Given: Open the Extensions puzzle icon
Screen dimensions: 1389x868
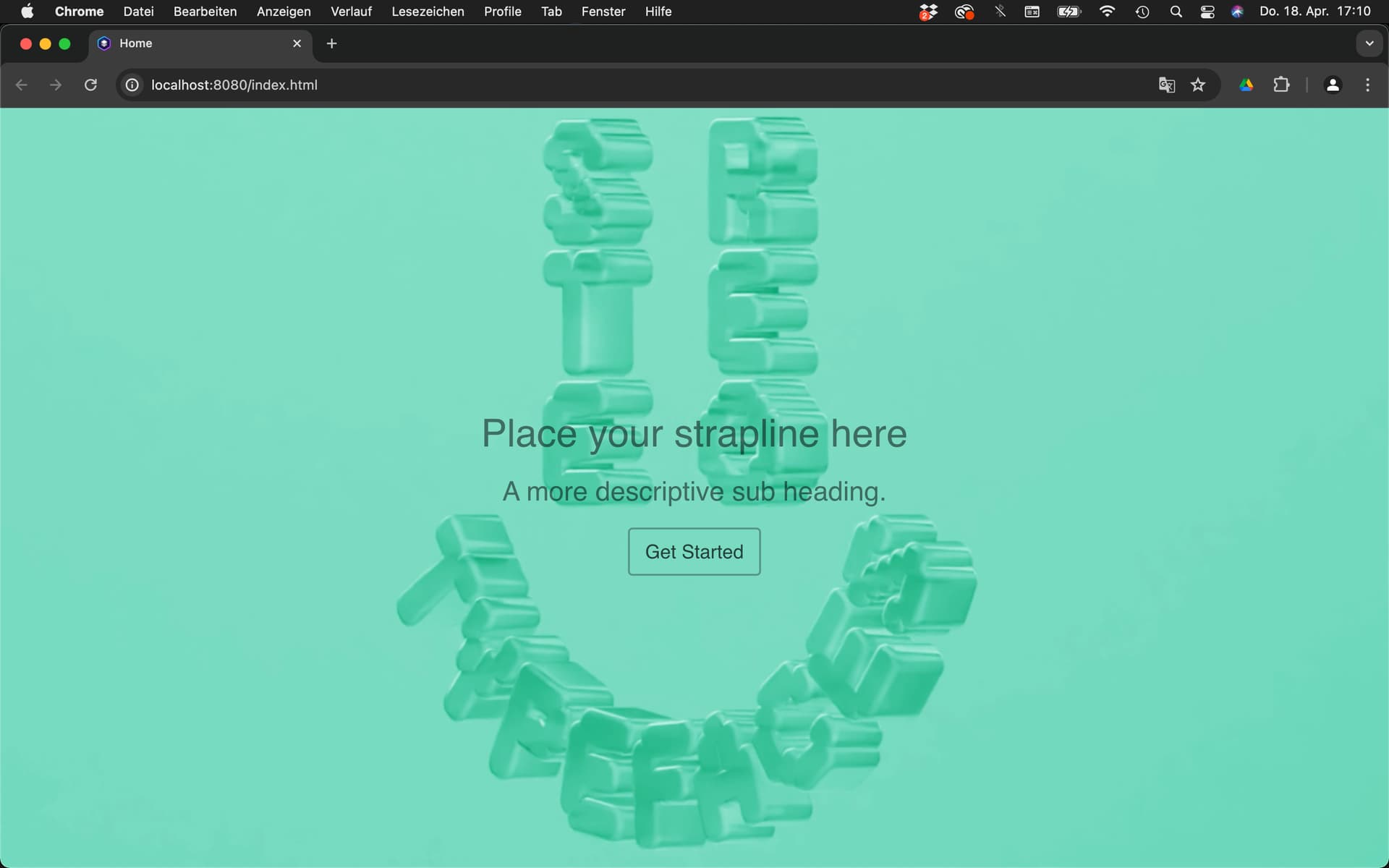Looking at the screenshot, I should (1281, 85).
